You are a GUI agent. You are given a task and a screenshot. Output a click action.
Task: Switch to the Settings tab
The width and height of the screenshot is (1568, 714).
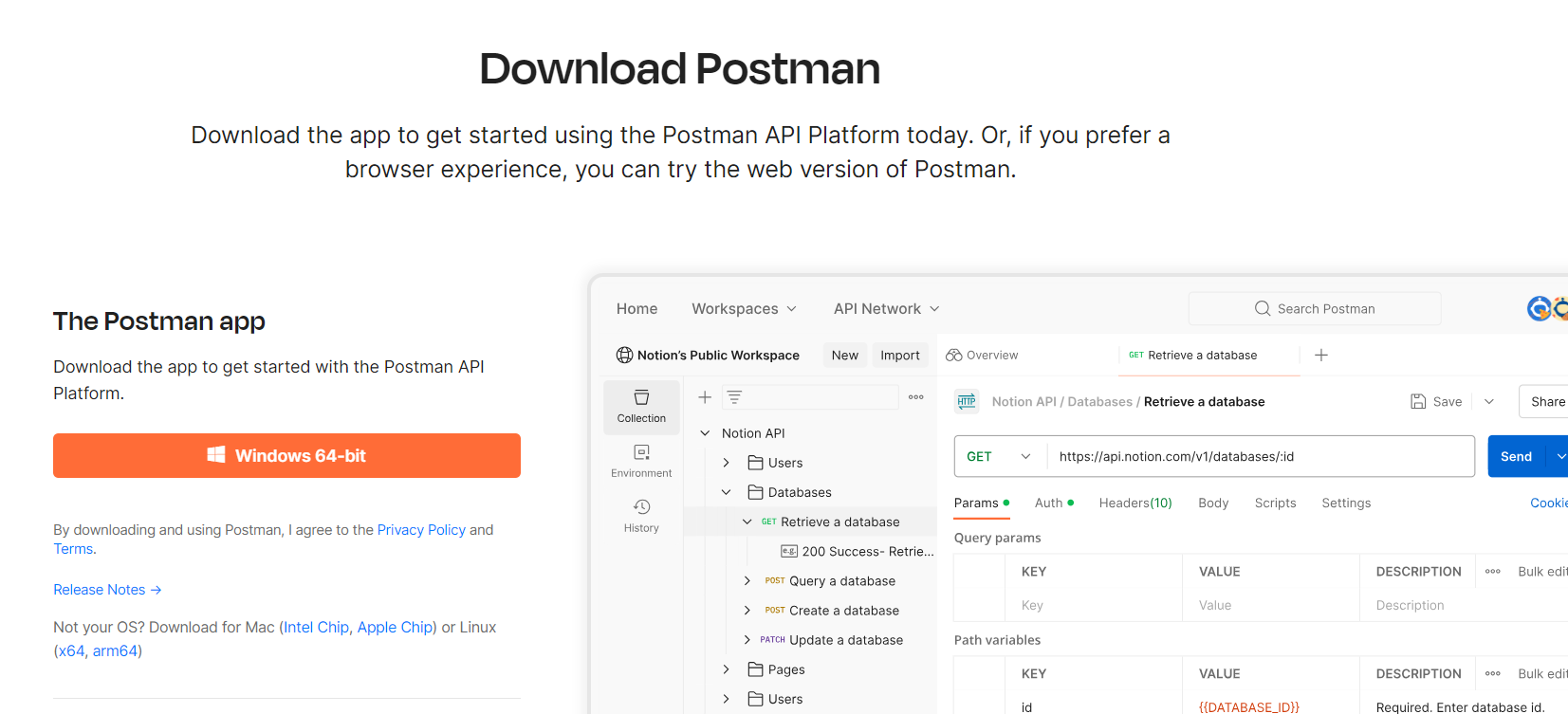[x=1346, y=503]
